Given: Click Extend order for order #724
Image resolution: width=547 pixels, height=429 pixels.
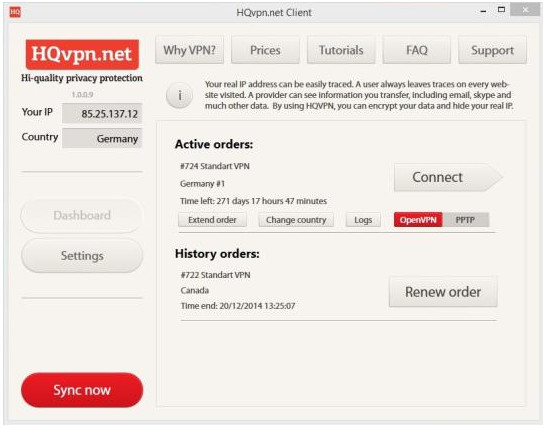Looking at the screenshot, I should coord(212,220).
